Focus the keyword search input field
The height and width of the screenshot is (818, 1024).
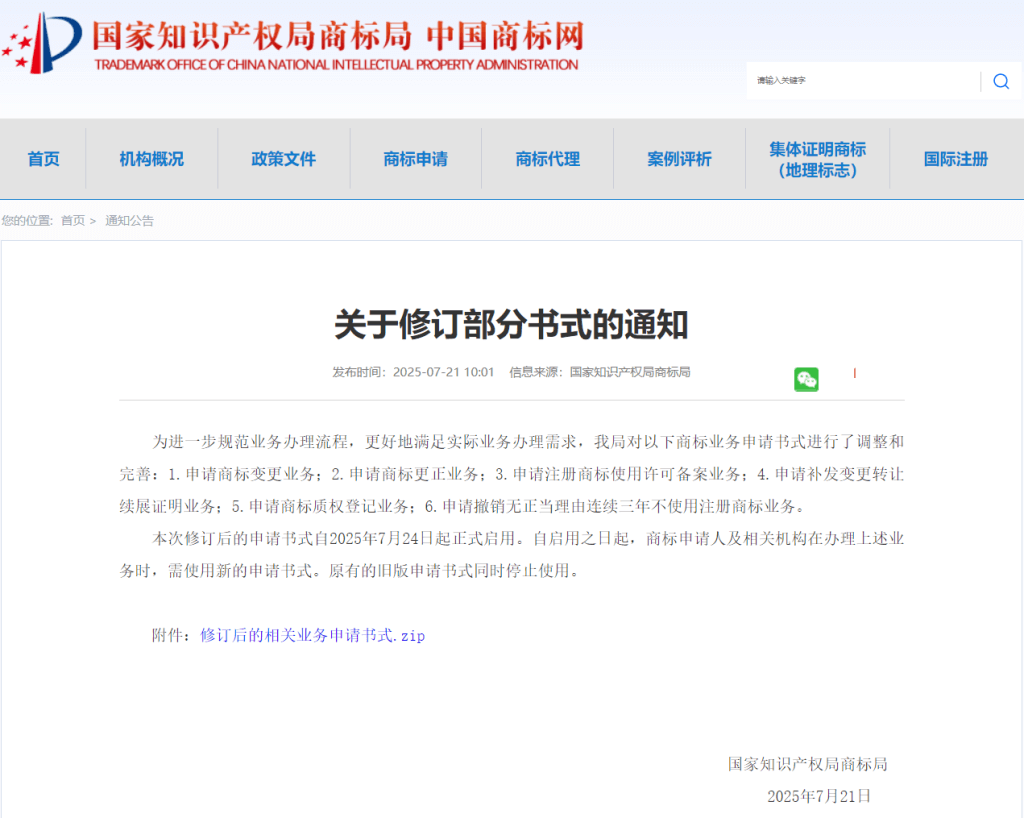(863, 80)
